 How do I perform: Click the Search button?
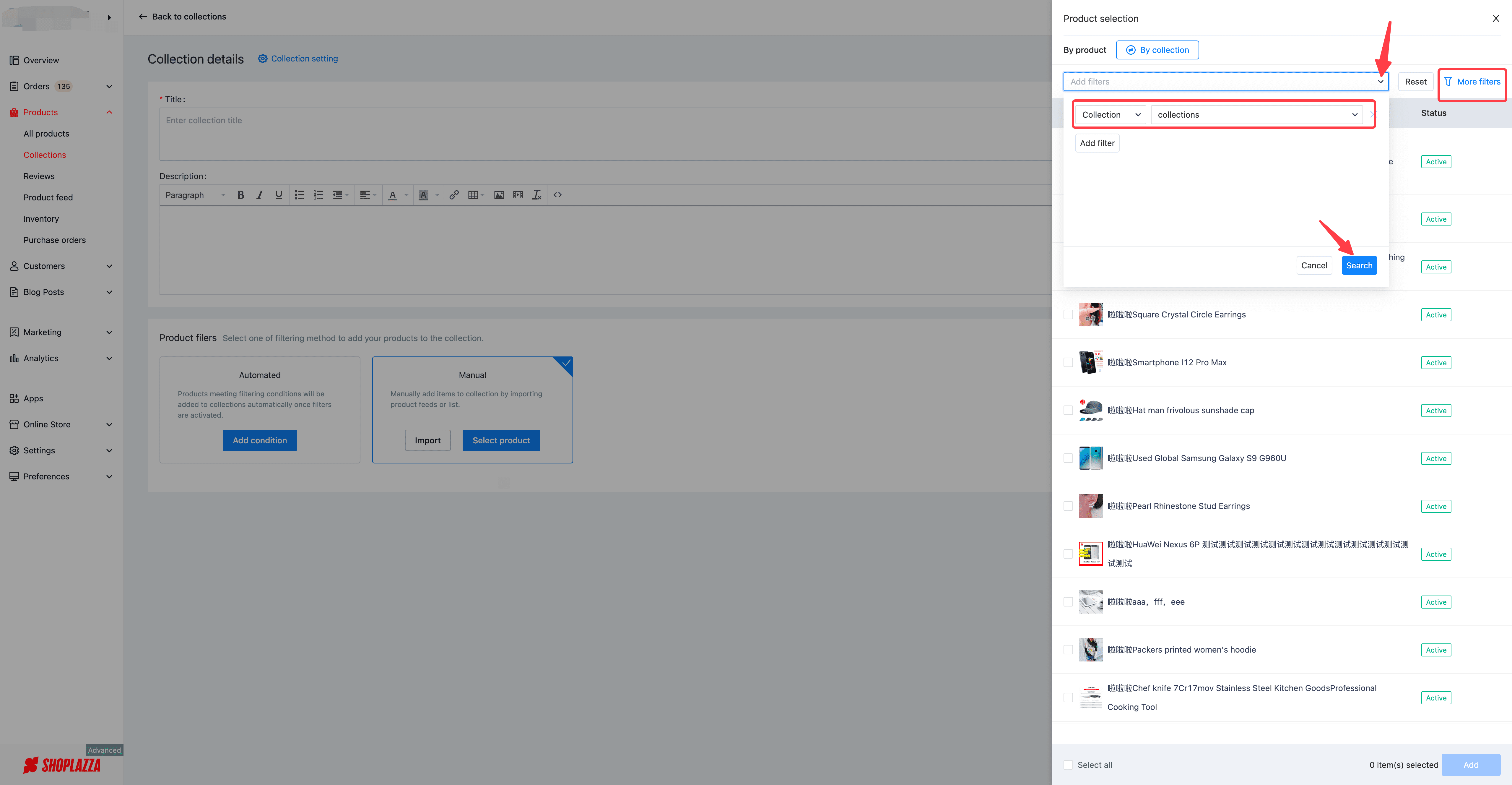tap(1359, 265)
